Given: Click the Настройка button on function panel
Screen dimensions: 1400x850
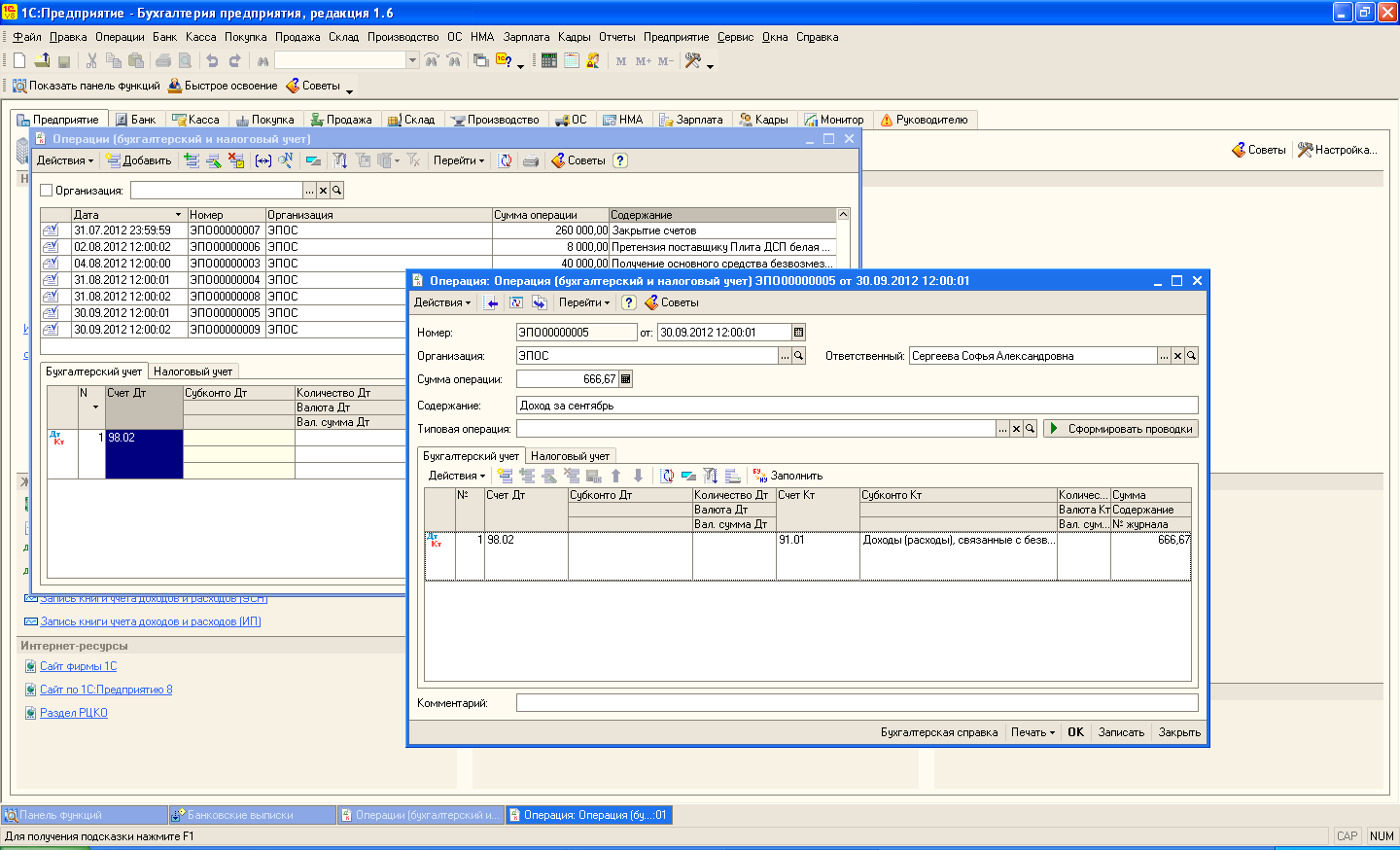Looking at the screenshot, I should (1337, 150).
